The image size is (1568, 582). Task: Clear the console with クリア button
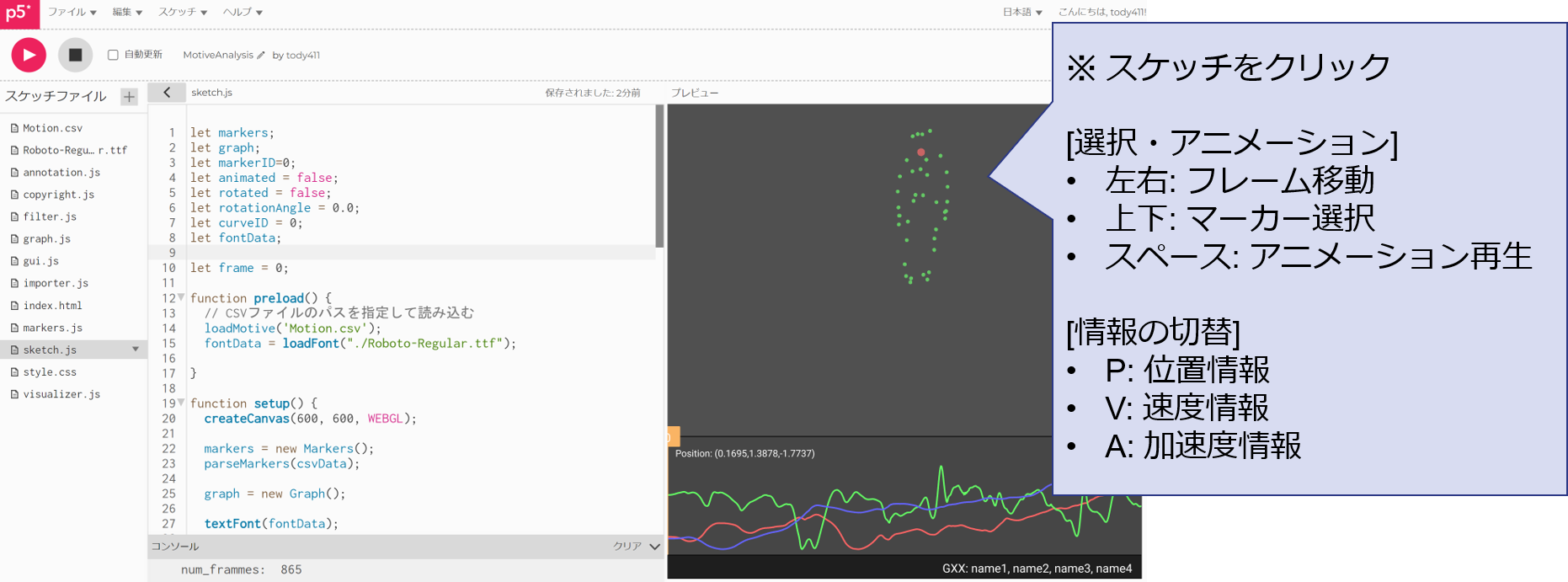click(x=627, y=547)
